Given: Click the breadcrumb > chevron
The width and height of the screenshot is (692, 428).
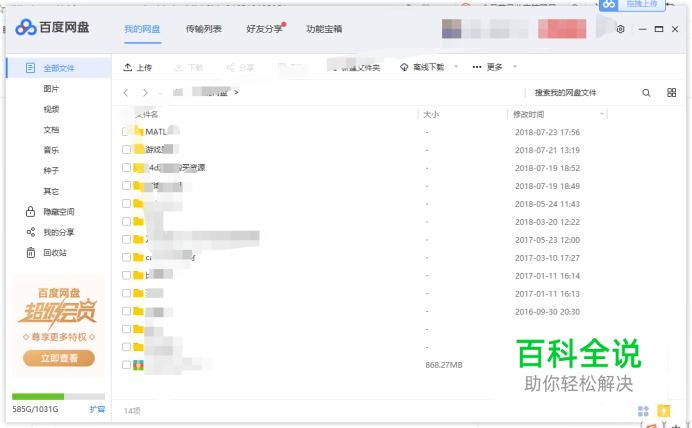Looking at the screenshot, I should pos(236,93).
